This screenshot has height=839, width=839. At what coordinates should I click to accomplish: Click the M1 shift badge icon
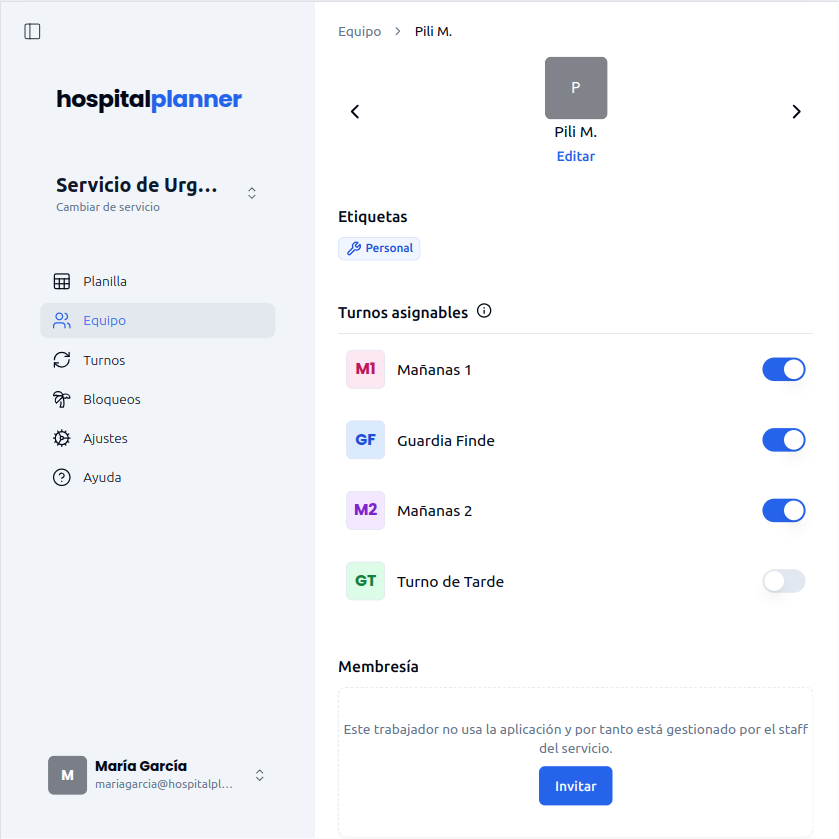tap(365, 370)
